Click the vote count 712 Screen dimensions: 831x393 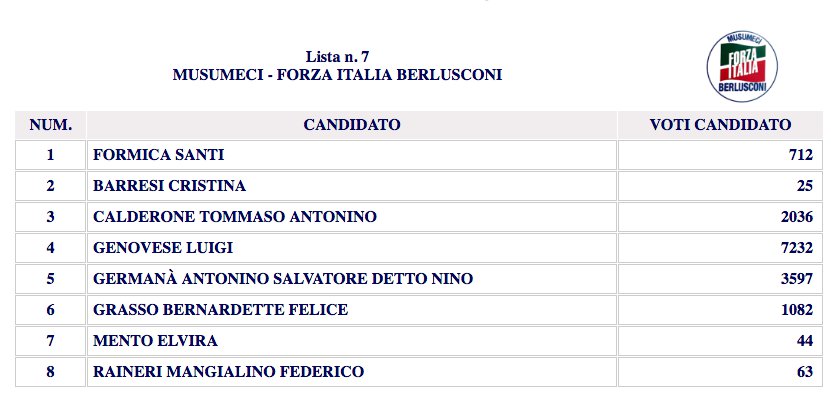click(x=800, y=155)
